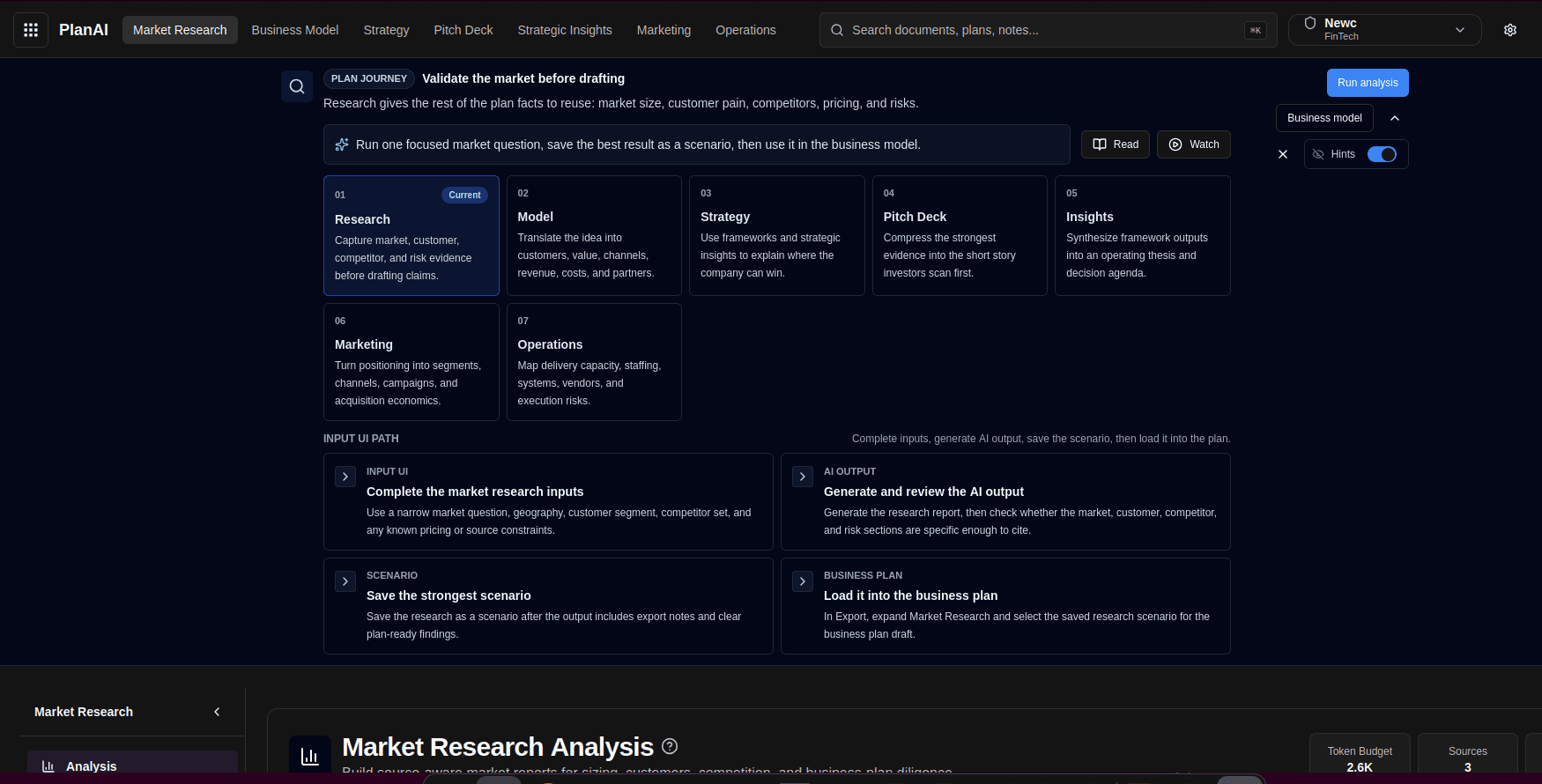Click 'Complete the market research inputs' heading
The height and width of the screenshot is (784, 1542).
pos(475,492)
